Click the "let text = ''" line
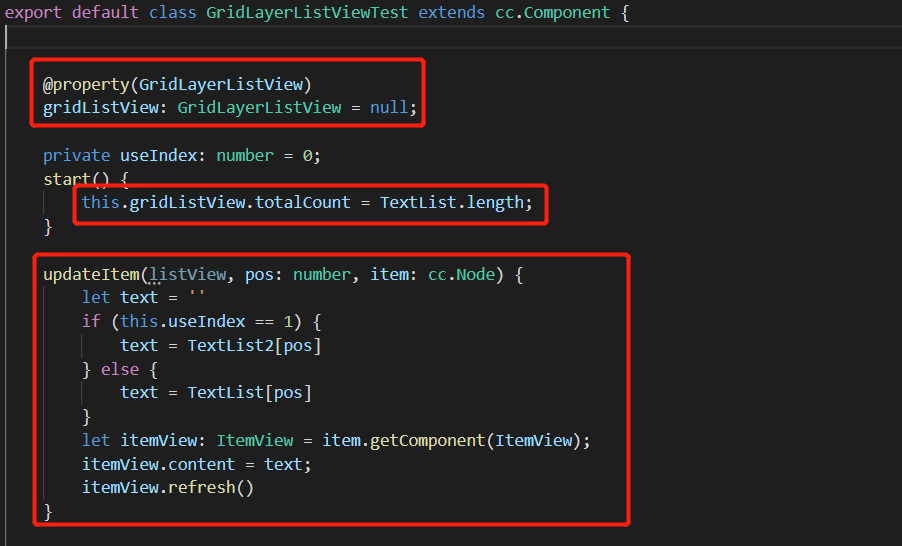 pyautogui.click(x=143, y=297)
